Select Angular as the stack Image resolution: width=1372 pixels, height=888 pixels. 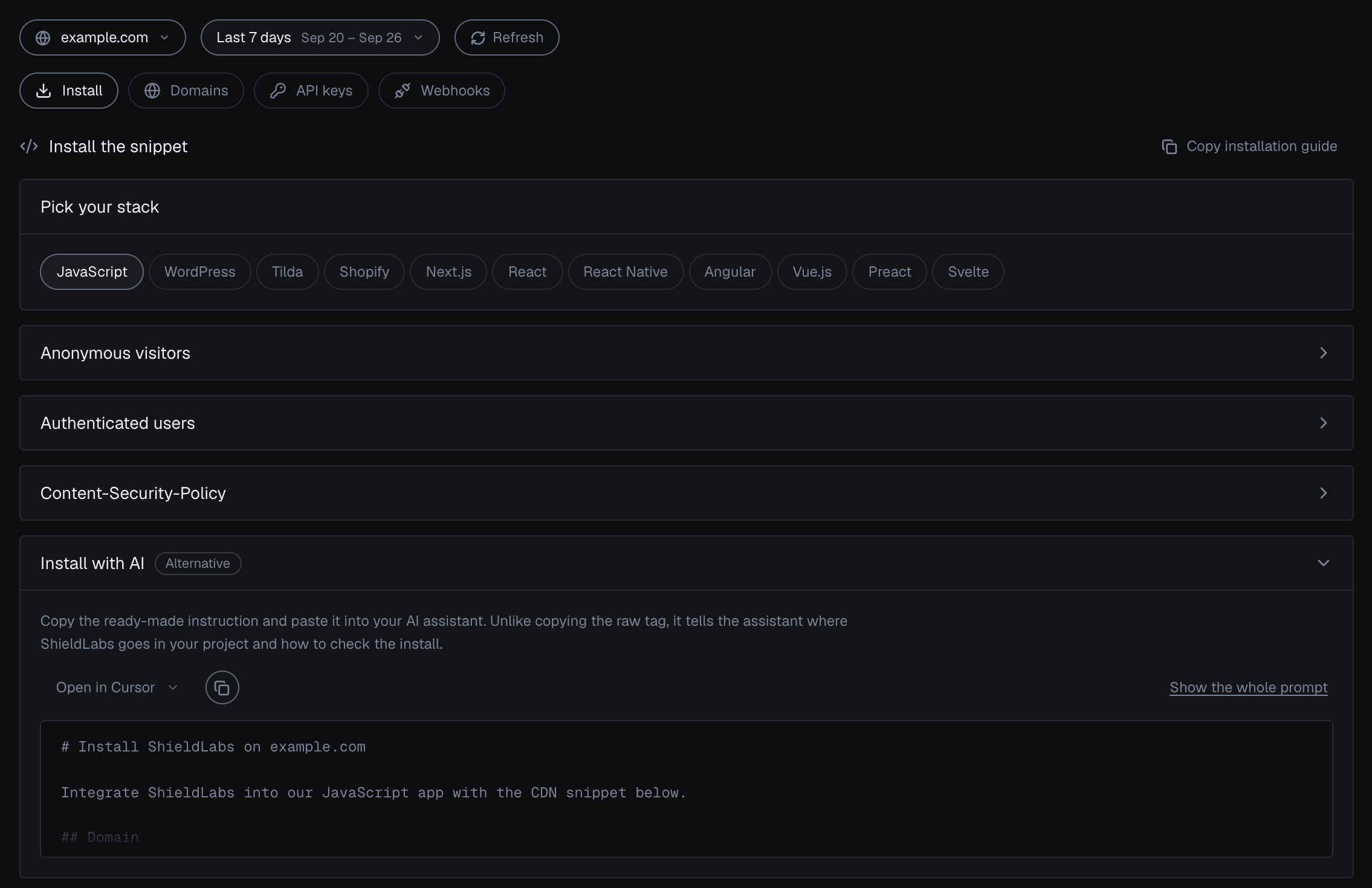point(730,272)
